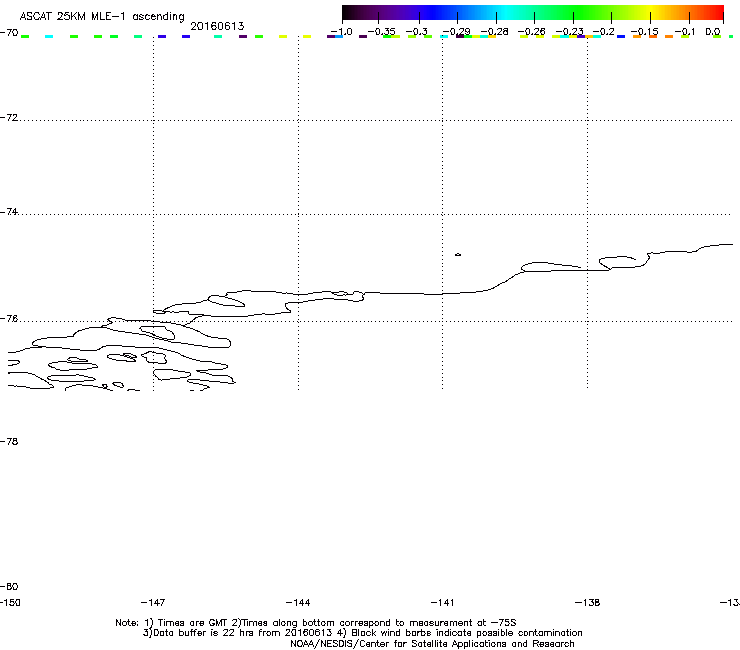Click the -78 latitude axis label
This screenshot has width=740, height=650.
pyautogui.click(x=9, y=441)
